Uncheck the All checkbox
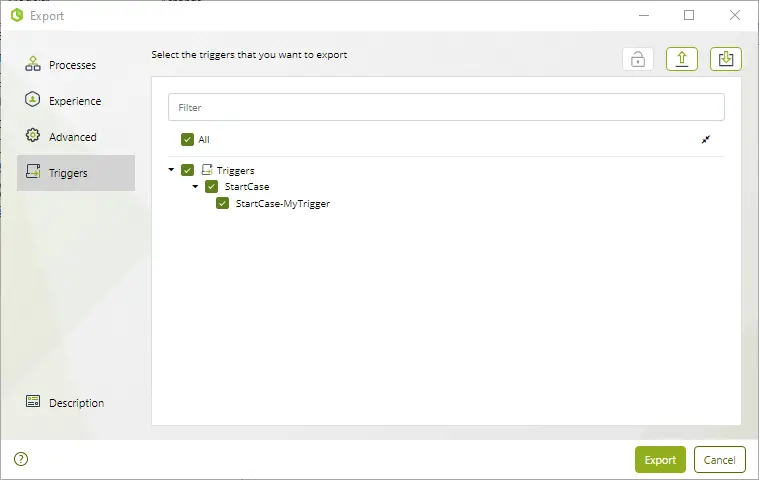Viewport: 759px width, 480px height. pyautogui.click(x=187, y=139)
